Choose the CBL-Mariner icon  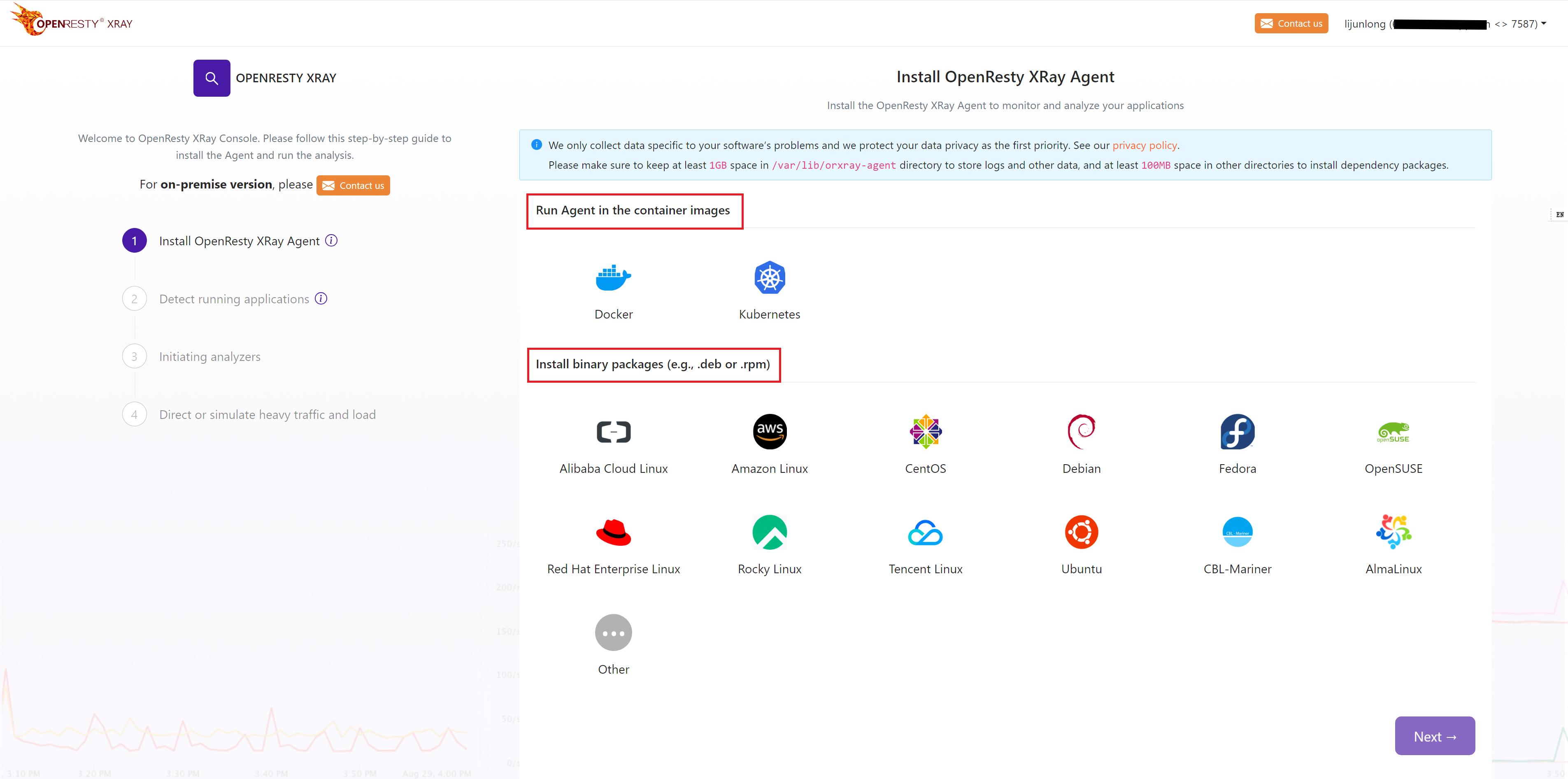[1237, 533]
